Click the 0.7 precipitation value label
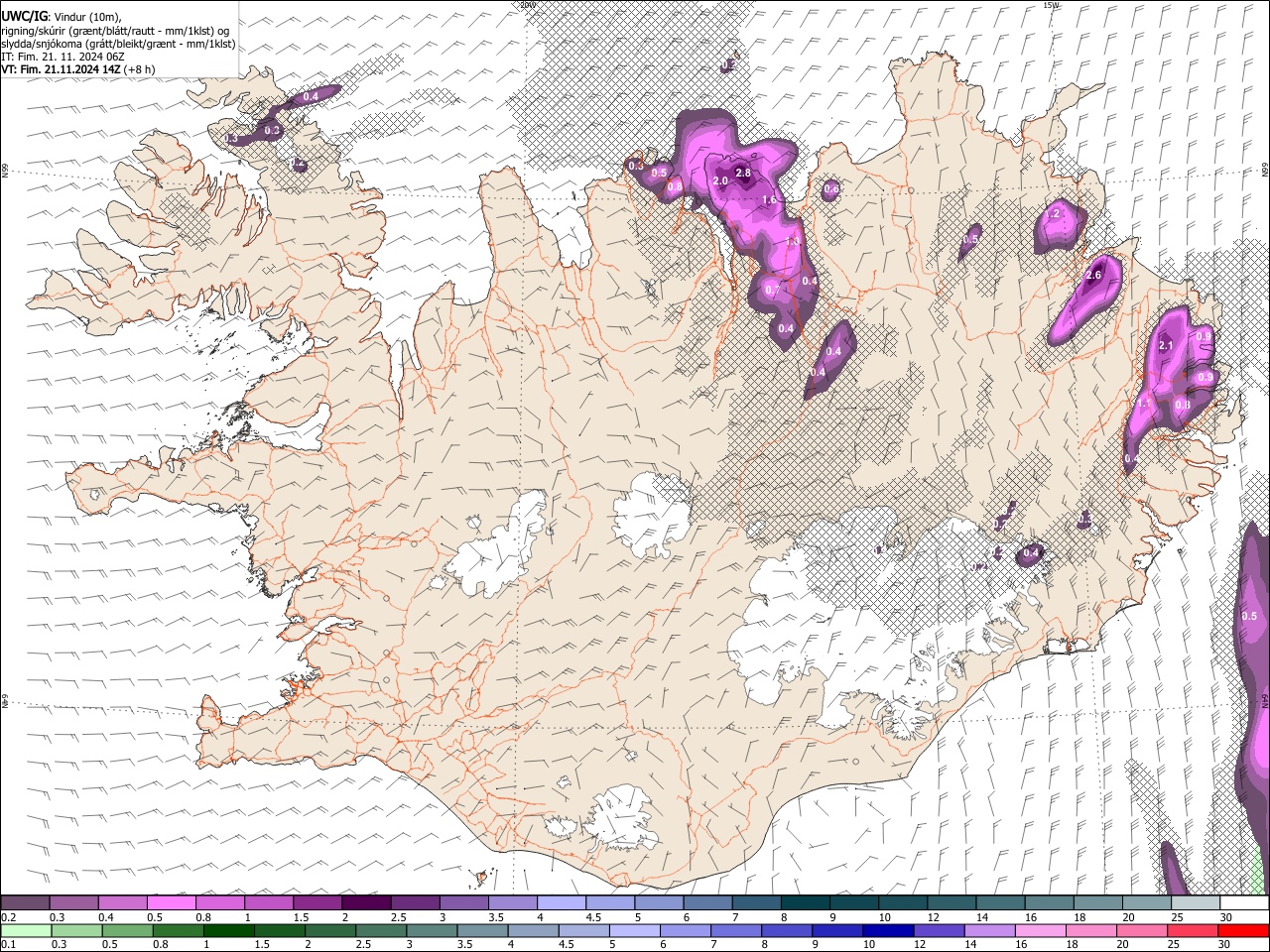Screen dimensions: 1270x952 pyautogui.click(x=773, y=290)
